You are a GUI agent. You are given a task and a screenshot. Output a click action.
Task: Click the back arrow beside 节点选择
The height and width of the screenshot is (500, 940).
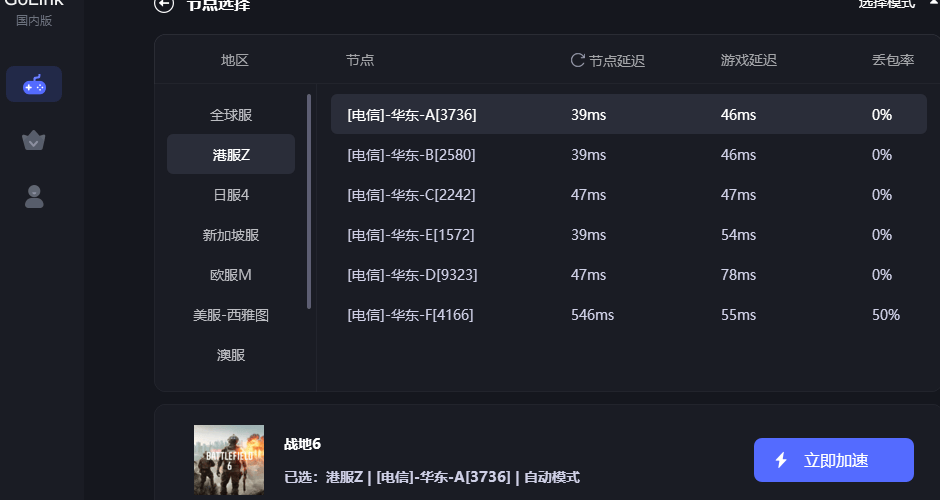[164, 5]
